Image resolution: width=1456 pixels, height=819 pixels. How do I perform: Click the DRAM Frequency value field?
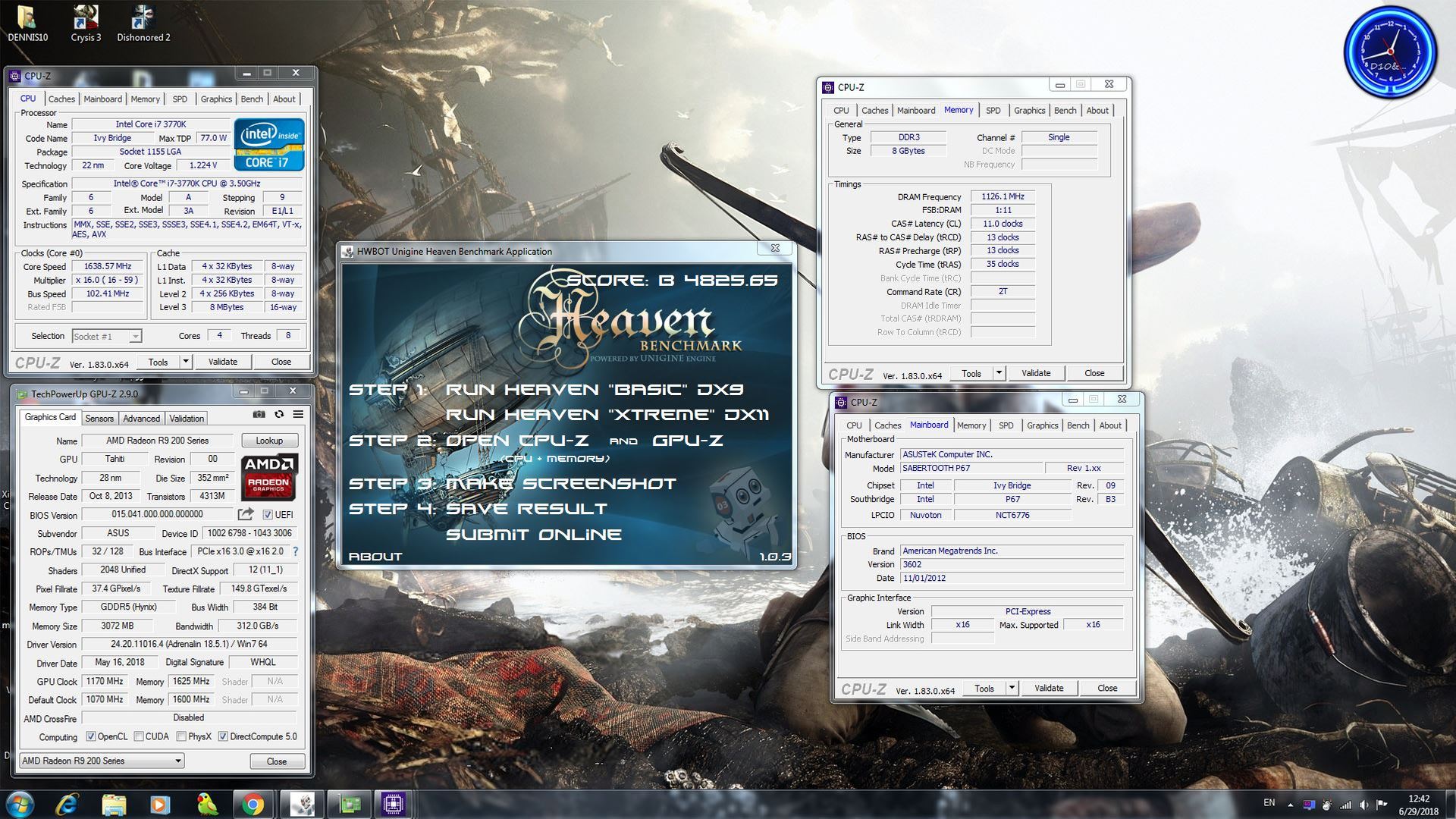[1003, 196]
